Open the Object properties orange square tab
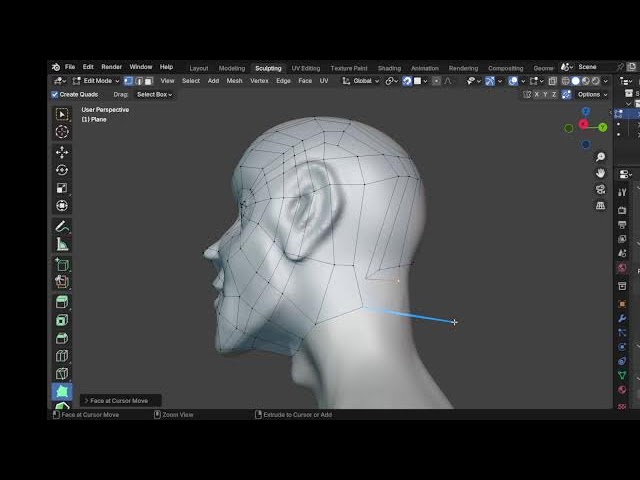The image size is (640, 480). point(622,304)
